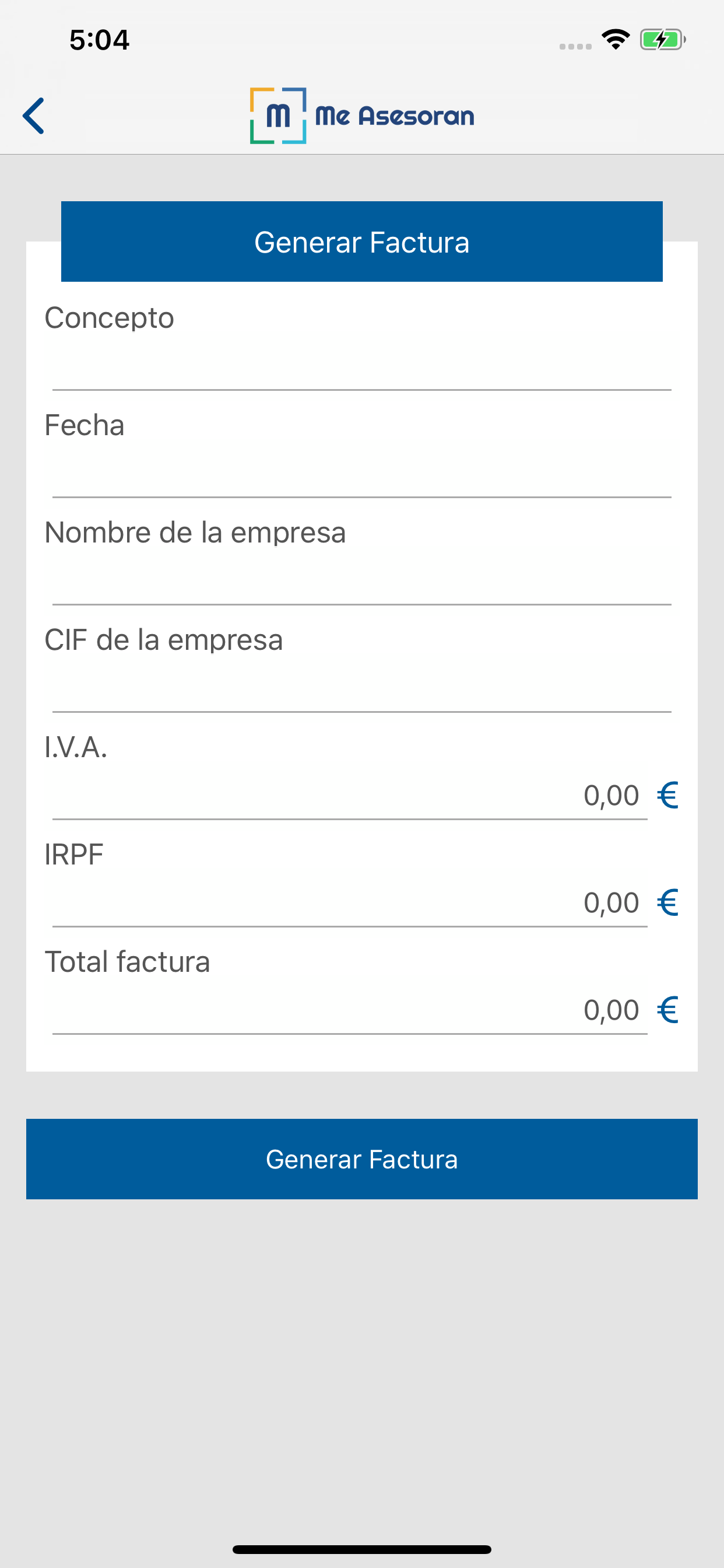The height and width of the screenshot is (1568, 724).
Task: Tap the cellular signal dots
Action: (575, 46)
